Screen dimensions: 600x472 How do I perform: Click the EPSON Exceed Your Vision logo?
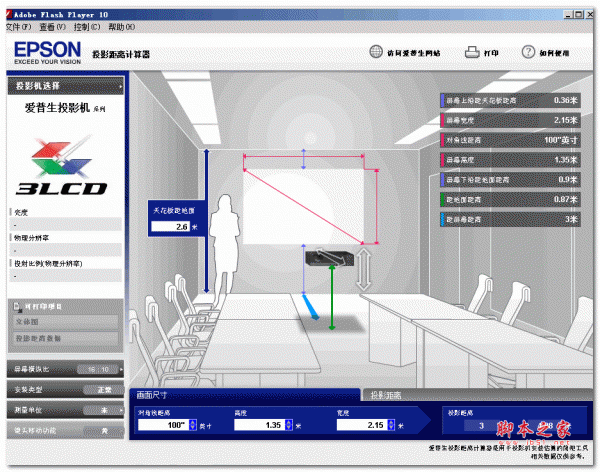tap(47, 52)
